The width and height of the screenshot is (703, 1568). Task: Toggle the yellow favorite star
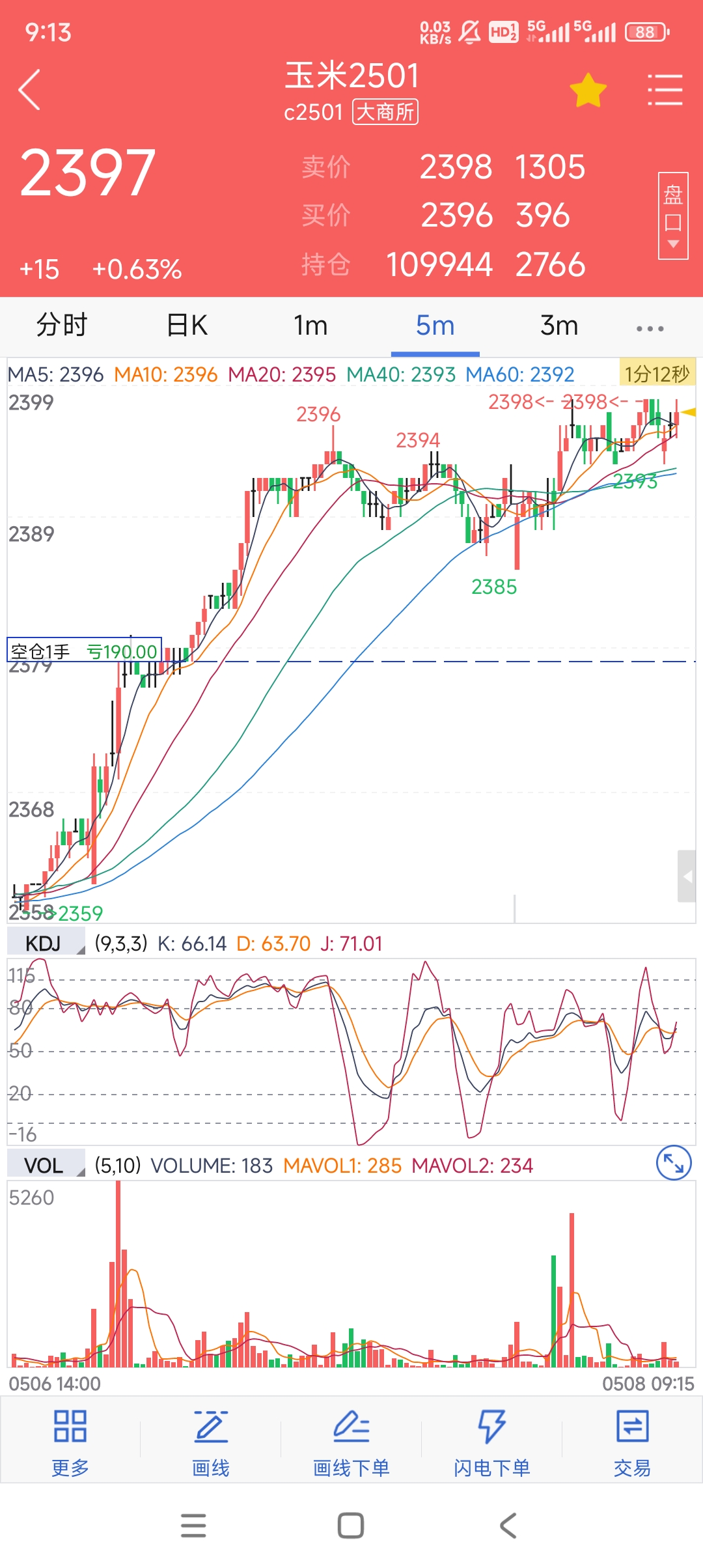(588, 90)
